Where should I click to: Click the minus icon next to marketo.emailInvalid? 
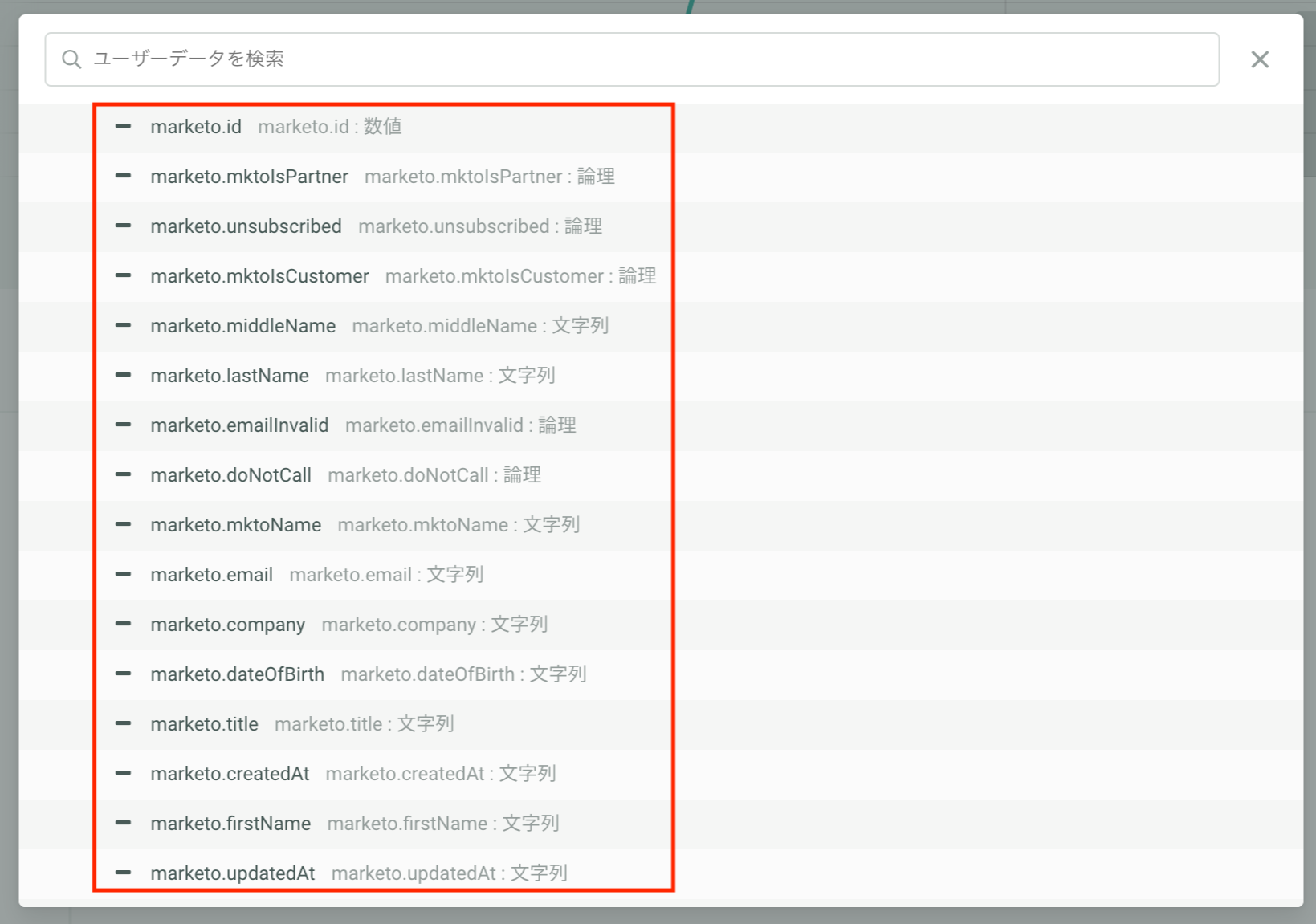(123, 425)
